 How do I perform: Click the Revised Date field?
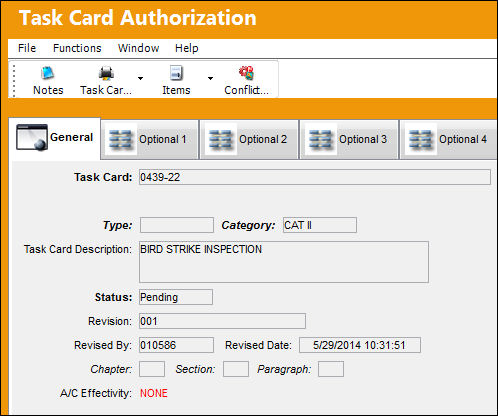(360, 345)
